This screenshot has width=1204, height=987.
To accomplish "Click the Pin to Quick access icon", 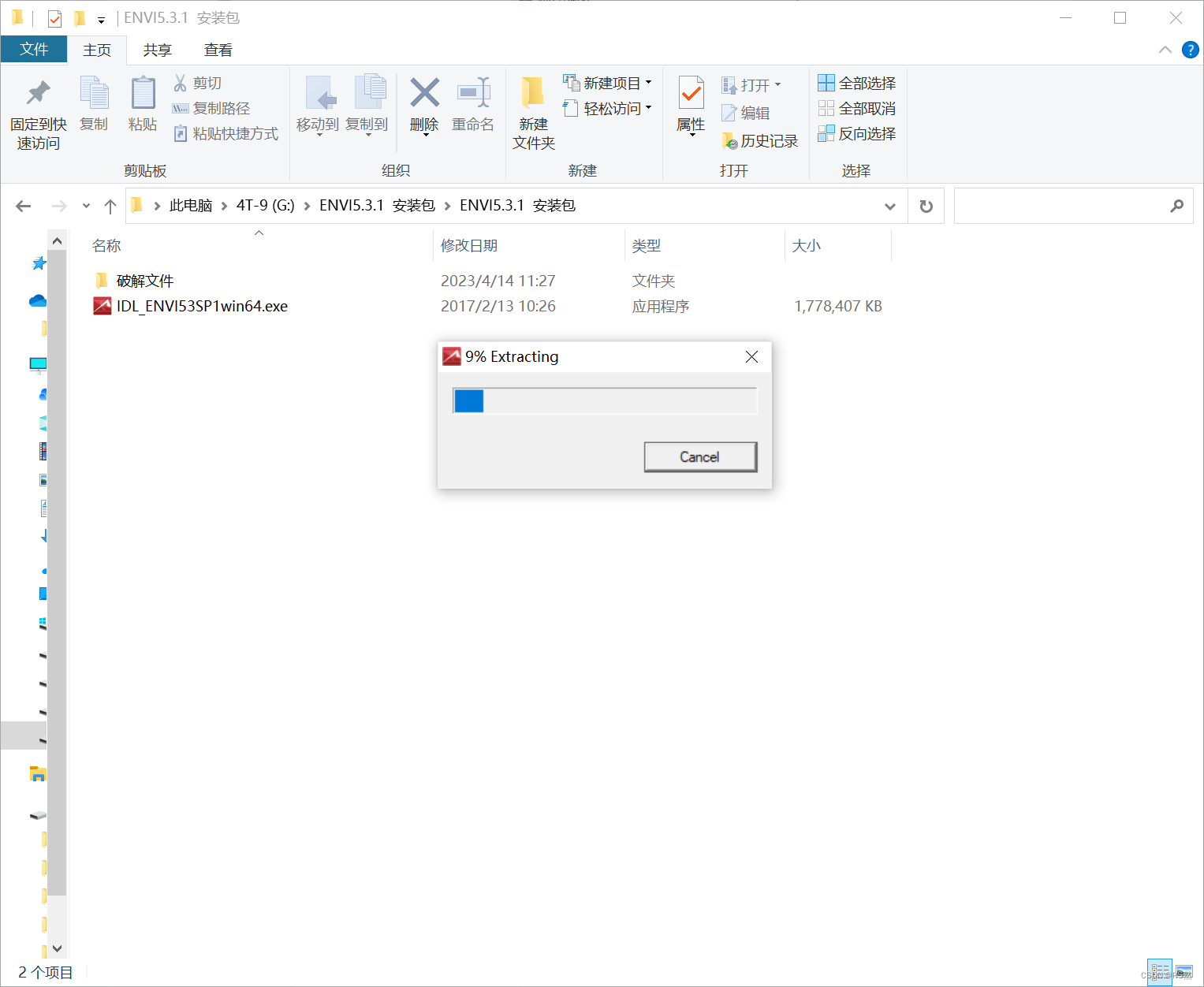I will (x=38, y=93).
